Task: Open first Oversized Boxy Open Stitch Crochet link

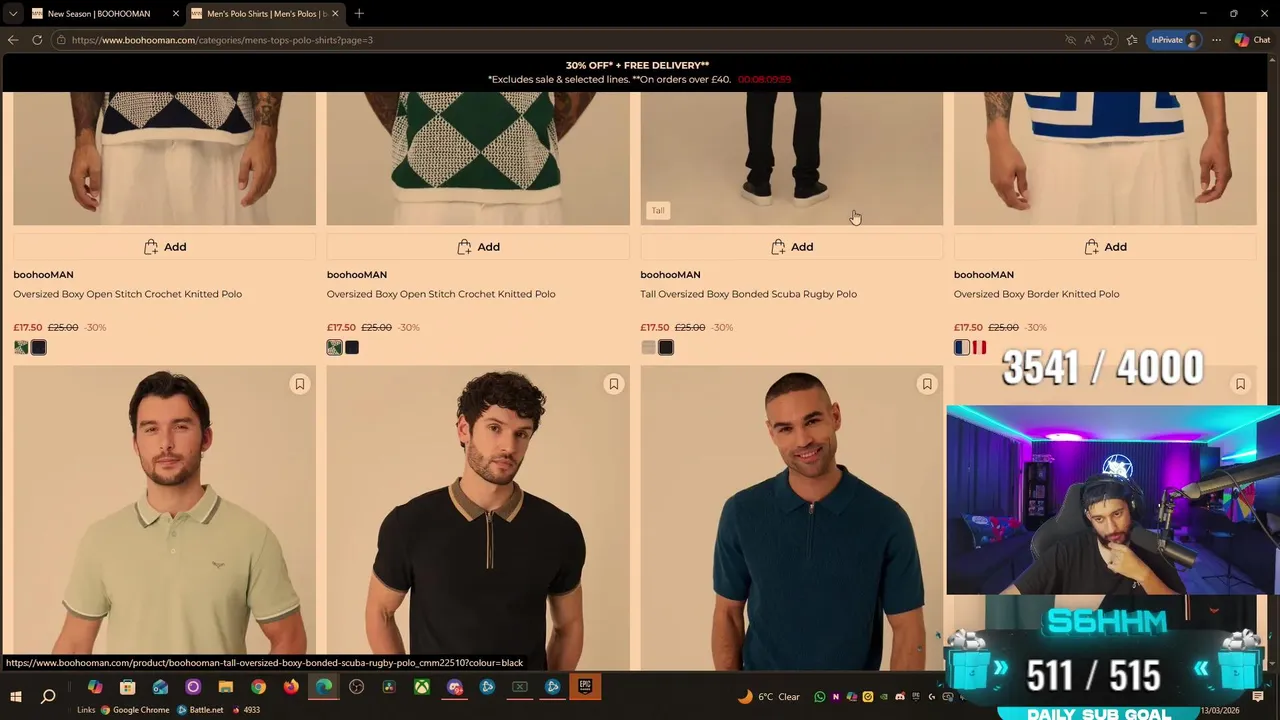Action: [x=127, y=294]
